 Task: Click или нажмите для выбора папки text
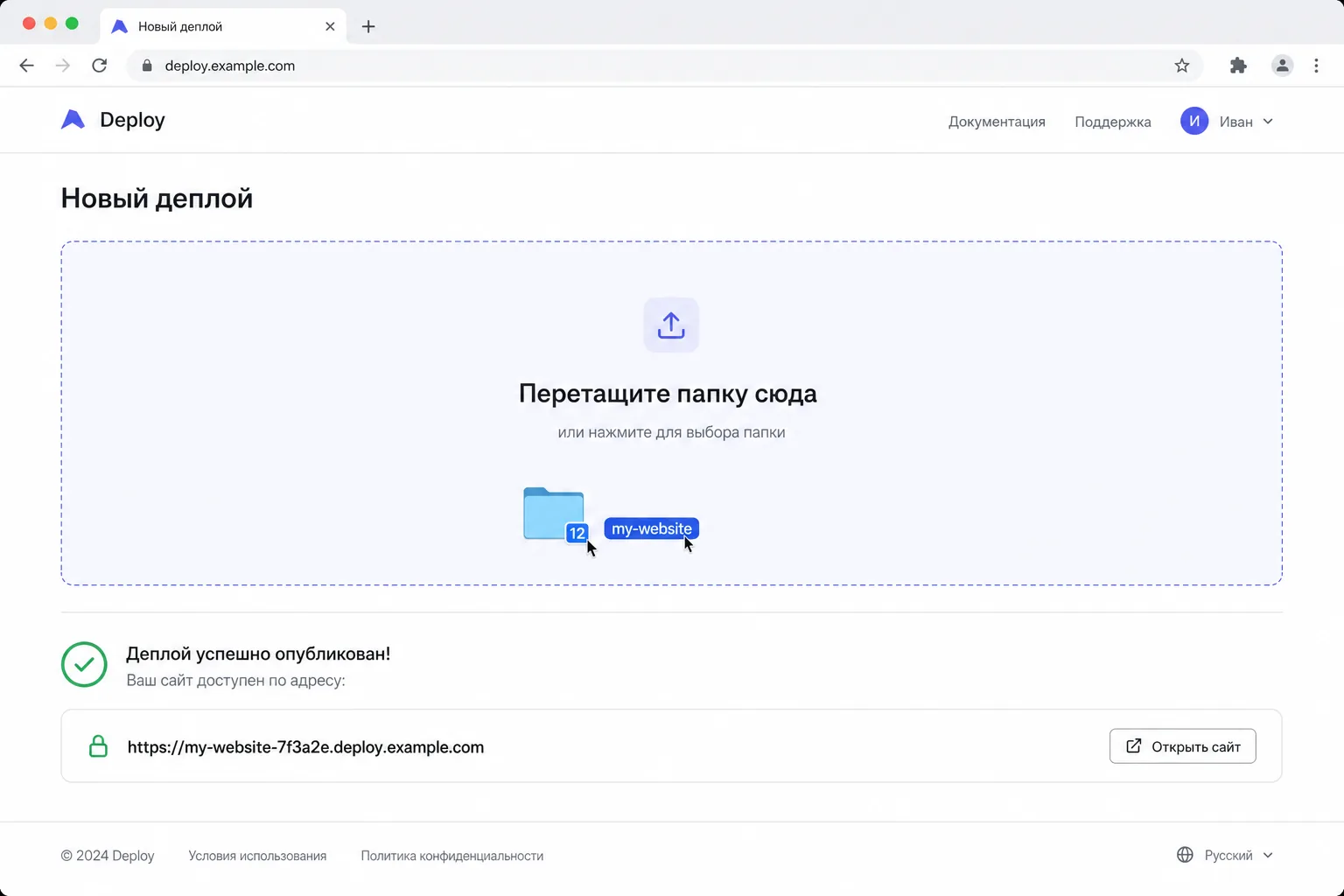coord(671,432)
